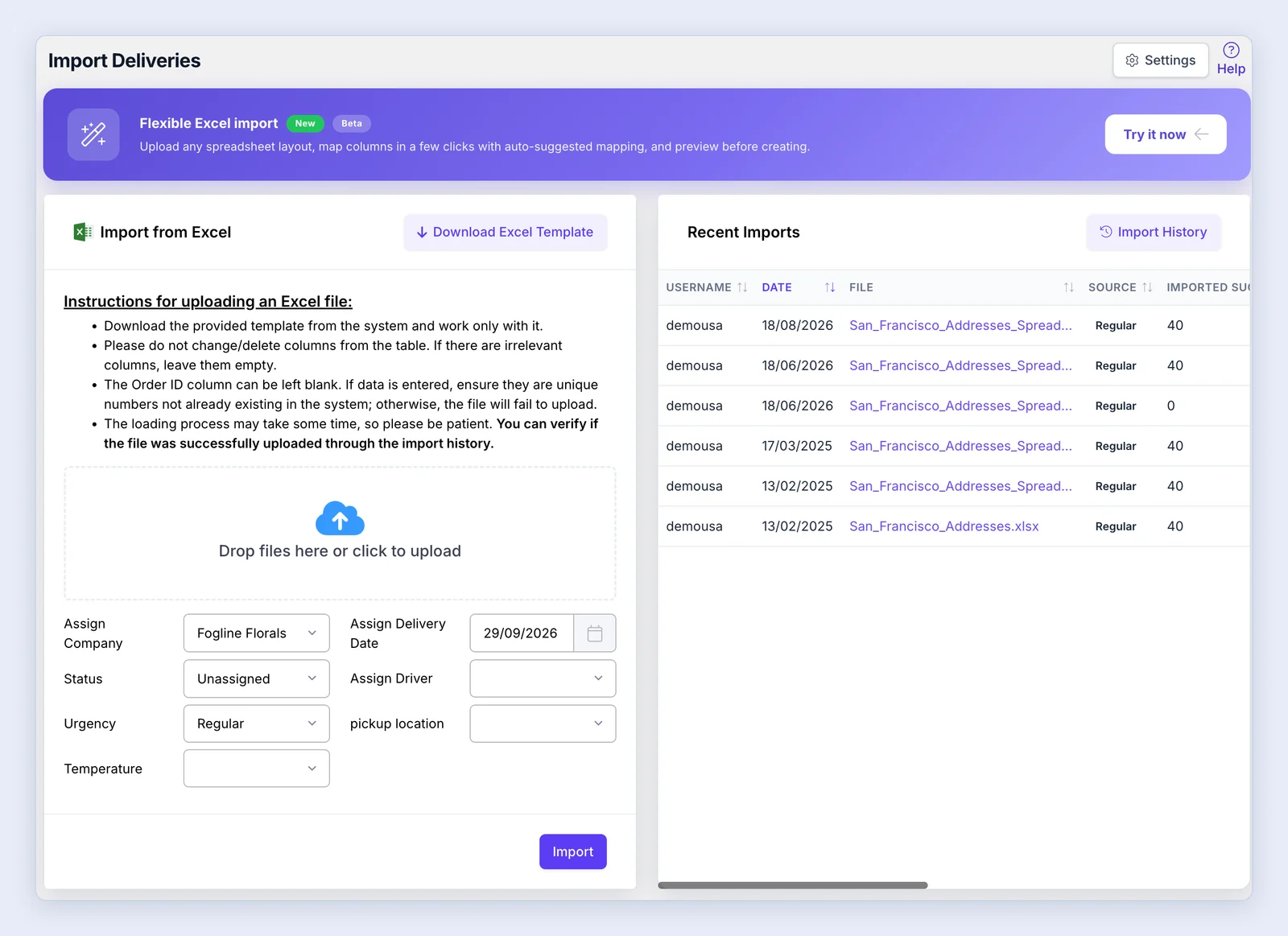Click the Try it now button
1288x936 pixels.
click(1165, 134)
